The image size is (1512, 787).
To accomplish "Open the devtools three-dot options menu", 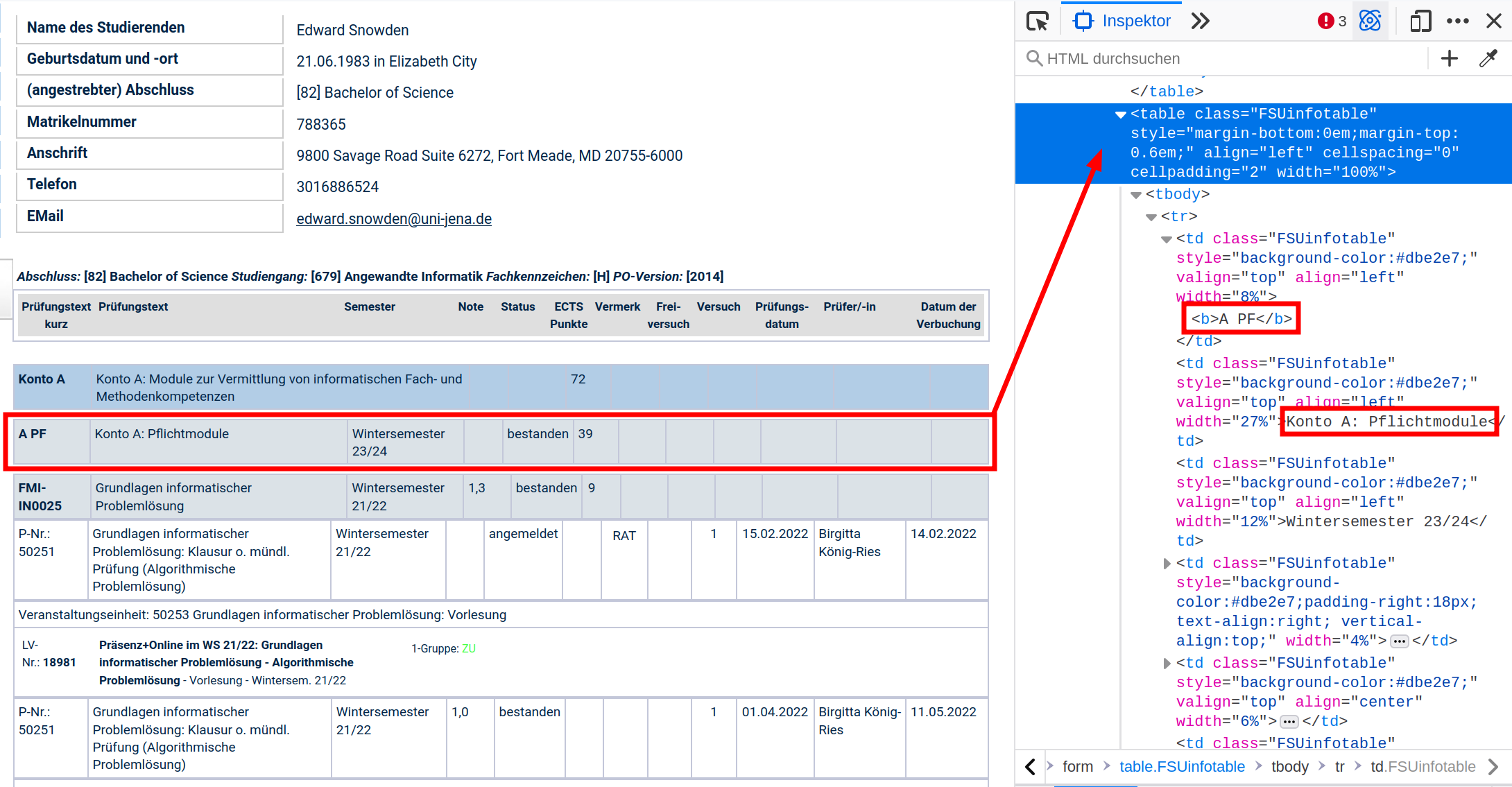I will 1458,21.
